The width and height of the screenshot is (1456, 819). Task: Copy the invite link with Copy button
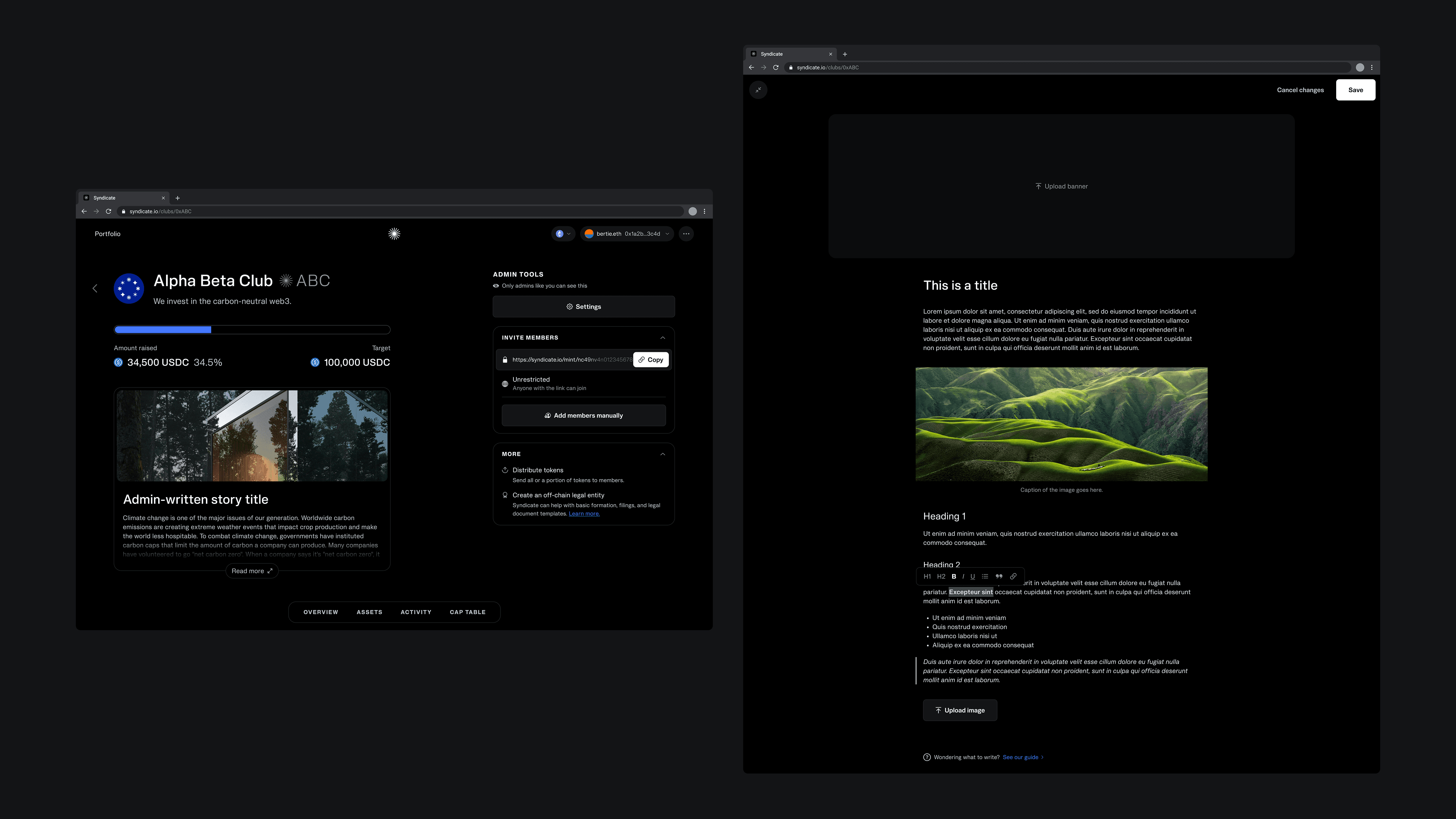point(651,360)
